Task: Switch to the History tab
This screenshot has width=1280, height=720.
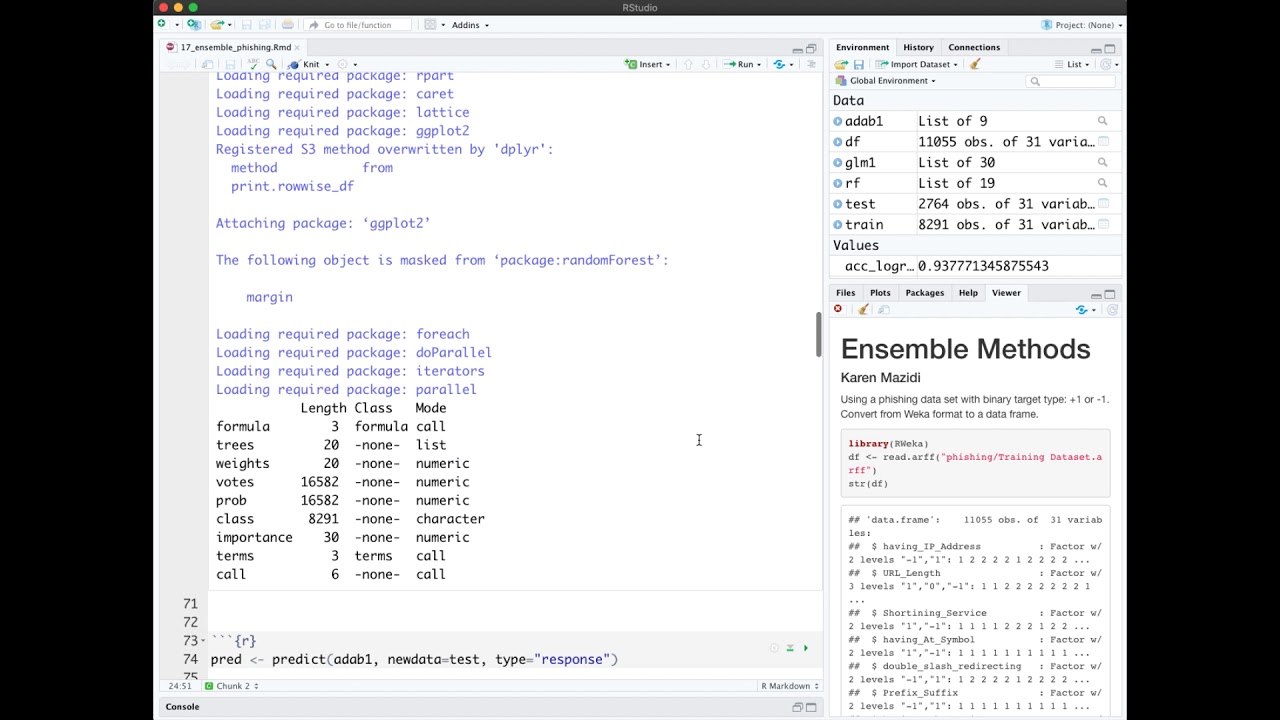Action: point(918,47)
